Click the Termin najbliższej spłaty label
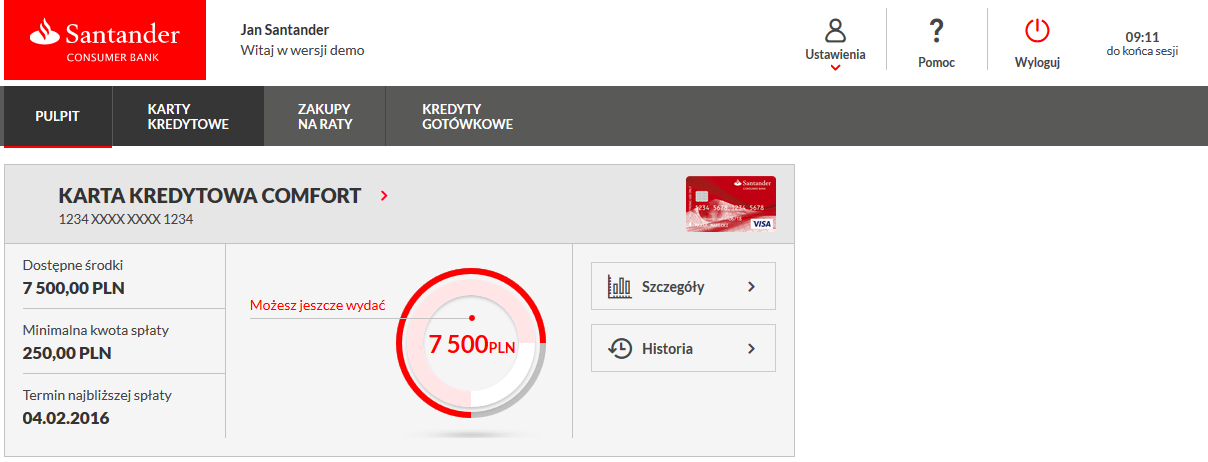The width and height of the screenshot is (1208, 462). tap(97, 395)
